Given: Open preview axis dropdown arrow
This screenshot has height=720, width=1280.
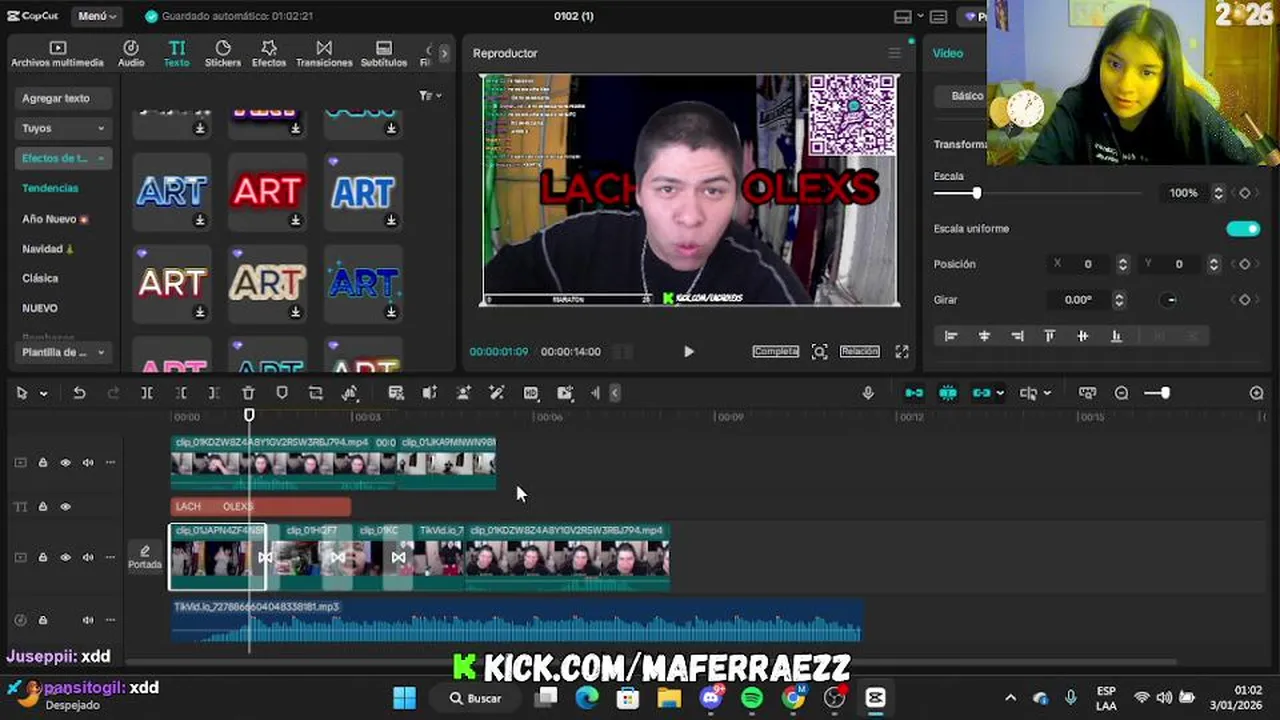Looking at the screenshot, I should (1047, 394).
